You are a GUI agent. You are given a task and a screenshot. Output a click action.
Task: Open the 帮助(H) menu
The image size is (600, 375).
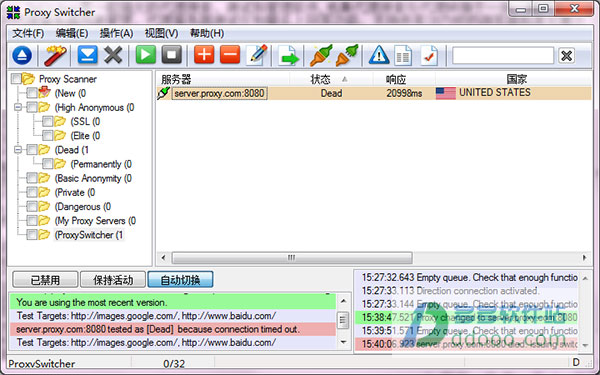coord(207,33)
